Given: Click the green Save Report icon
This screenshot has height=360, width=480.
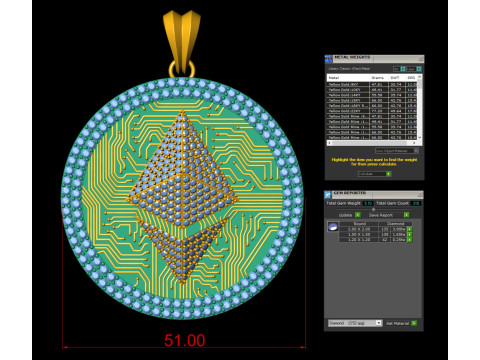Looking at the screenshot, I should click(406, 215).
